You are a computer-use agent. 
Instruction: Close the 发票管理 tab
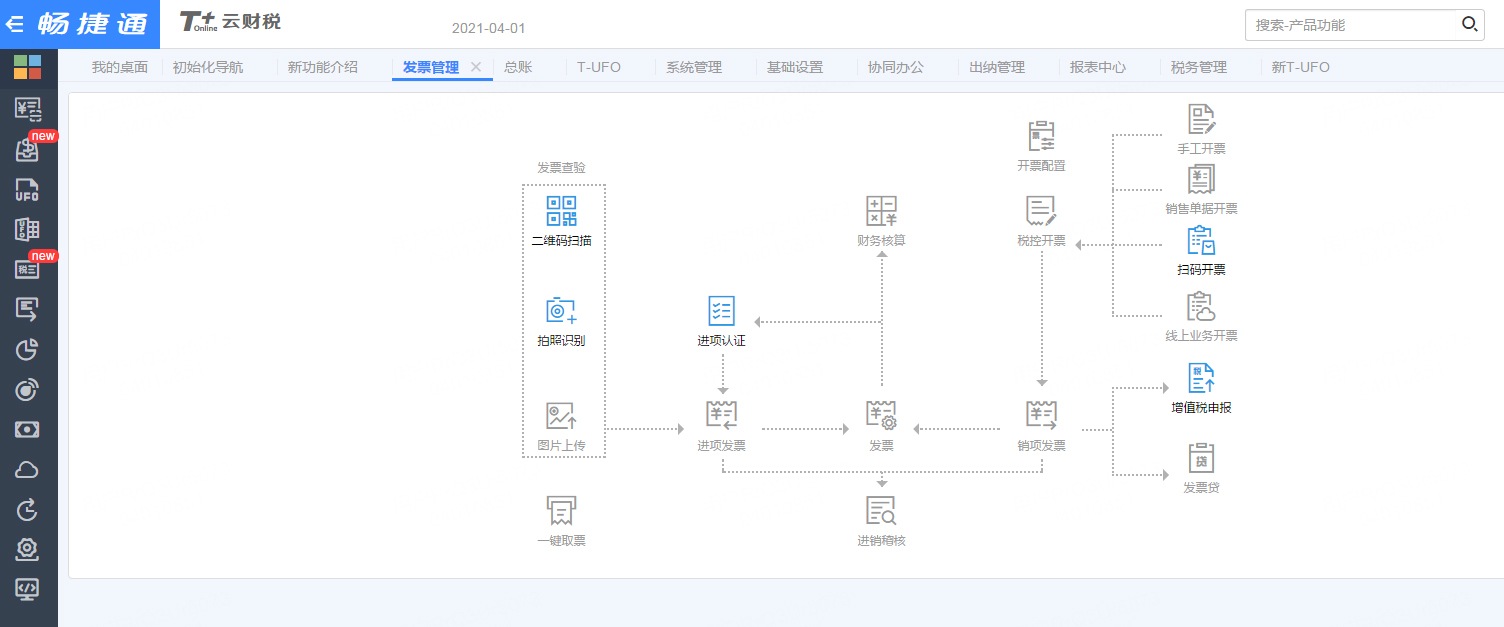[x=476, y=67]
